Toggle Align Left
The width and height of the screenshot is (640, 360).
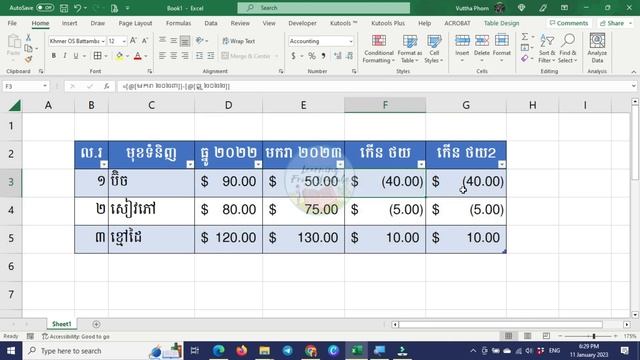coord(162,56)
